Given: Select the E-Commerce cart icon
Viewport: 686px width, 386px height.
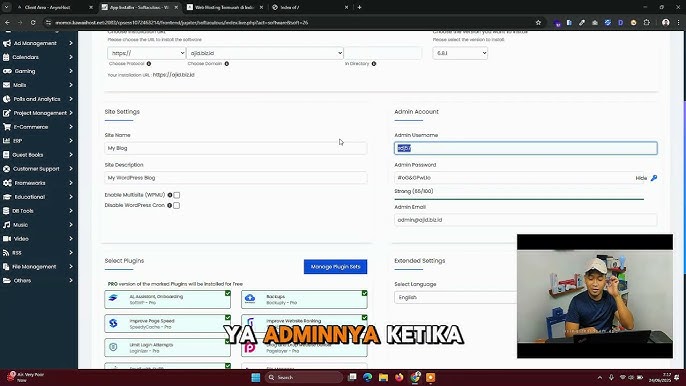Looking at the screenshot, I should point(7,127).
